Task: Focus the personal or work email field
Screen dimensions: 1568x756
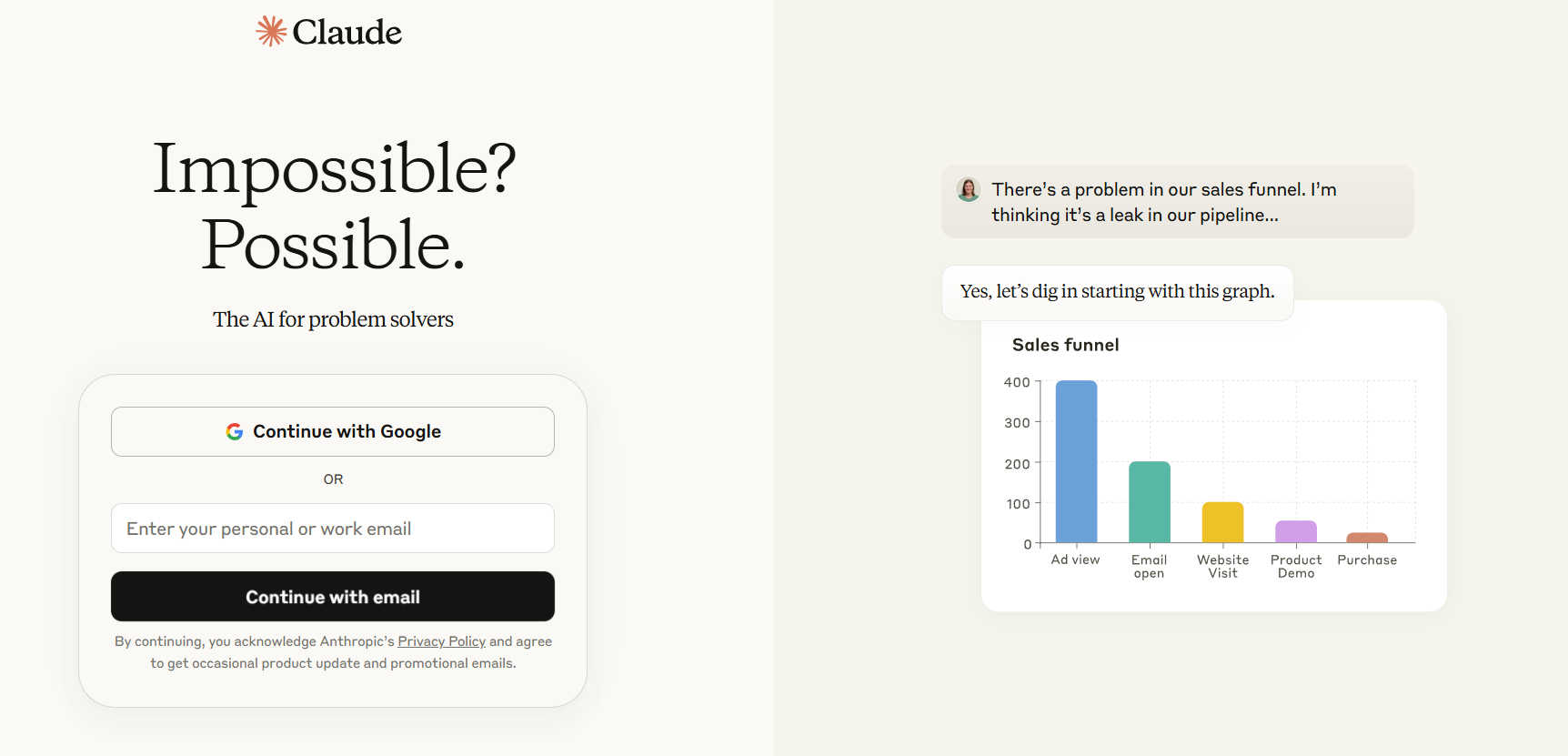Action: coord(333,529)
